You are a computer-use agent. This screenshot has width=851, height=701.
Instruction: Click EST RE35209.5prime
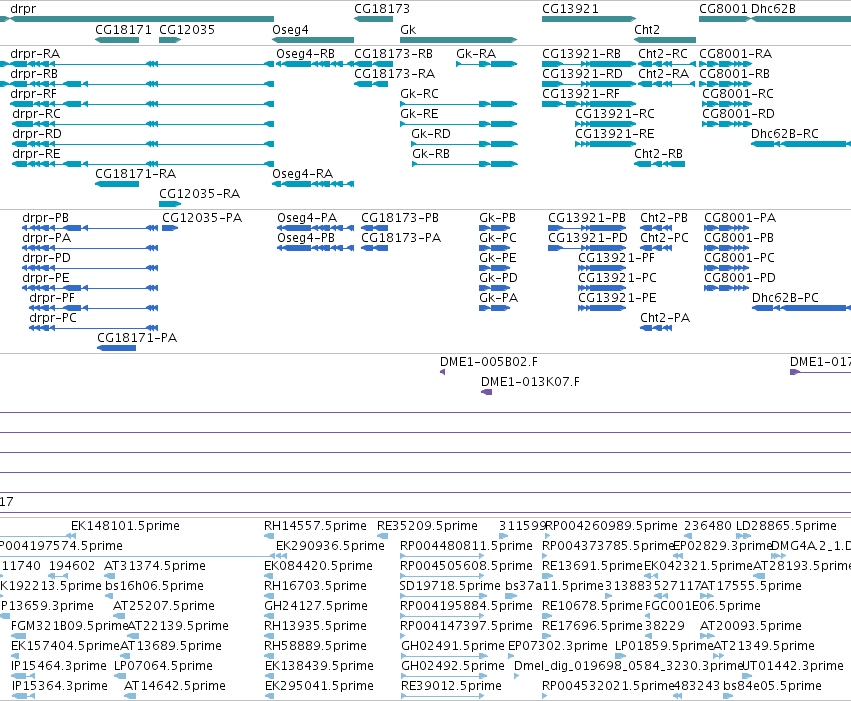(x=428, y=526)
